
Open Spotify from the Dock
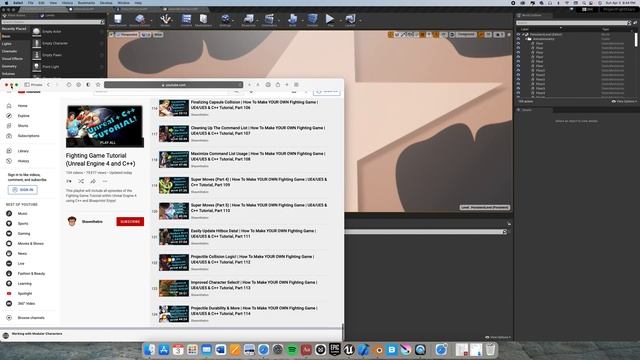coord(292,350)
